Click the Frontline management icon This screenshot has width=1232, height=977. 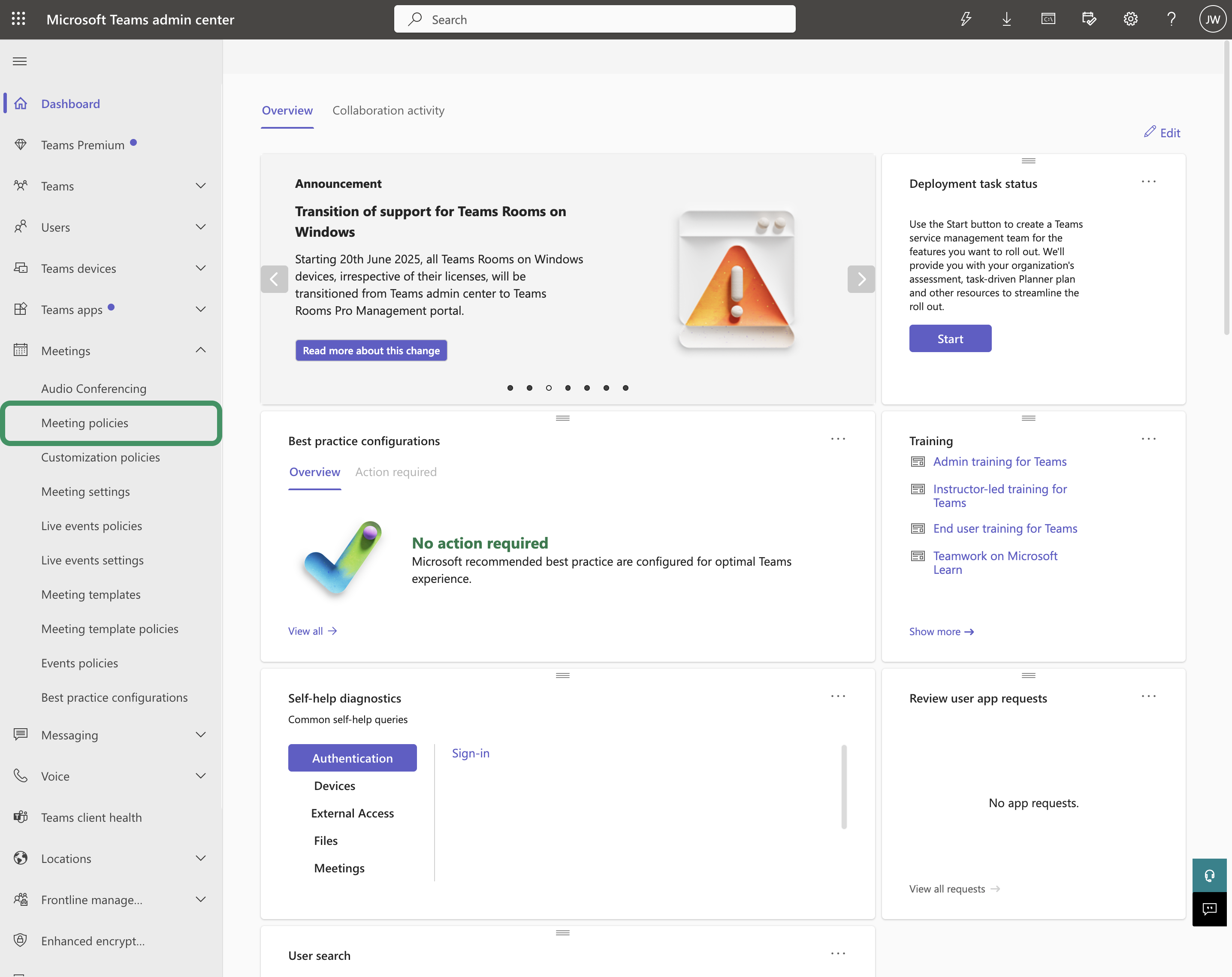[x=21, y=899]
